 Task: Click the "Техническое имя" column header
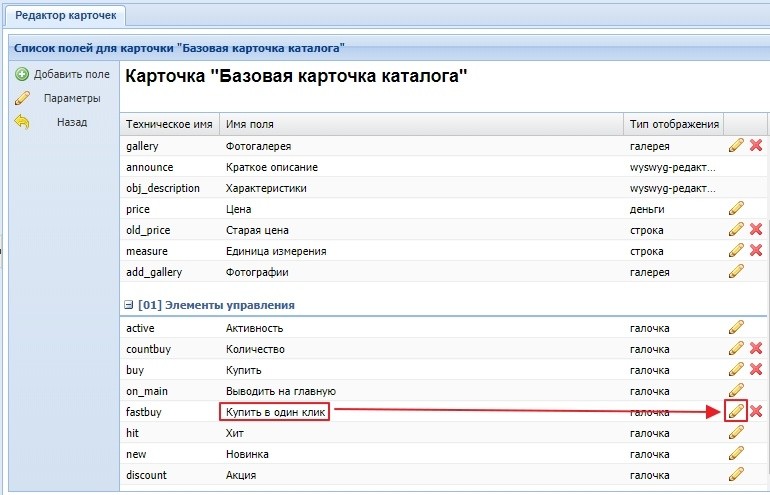pos(168,124)
